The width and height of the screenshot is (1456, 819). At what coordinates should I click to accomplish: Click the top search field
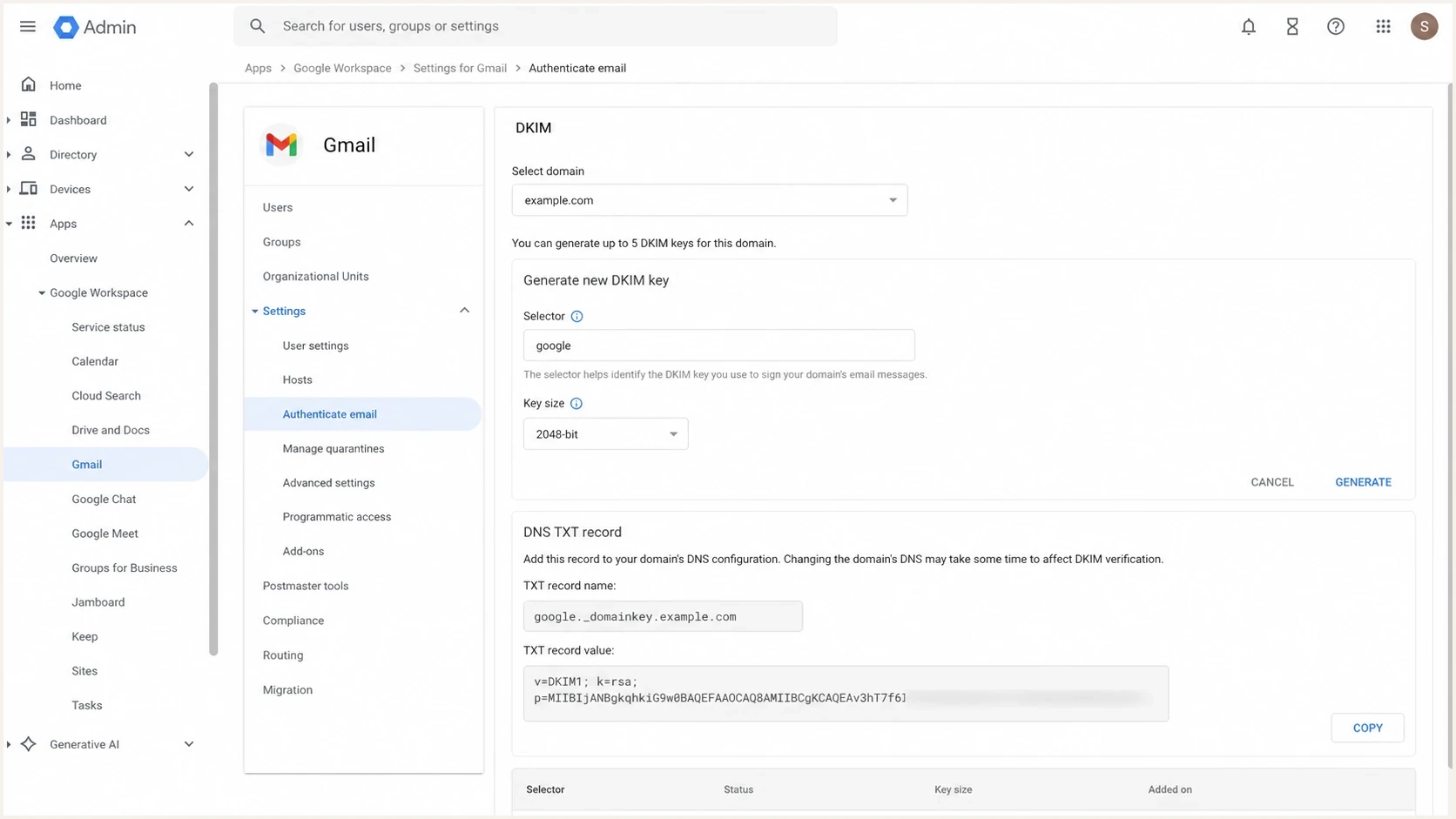[x=536, y=26]
